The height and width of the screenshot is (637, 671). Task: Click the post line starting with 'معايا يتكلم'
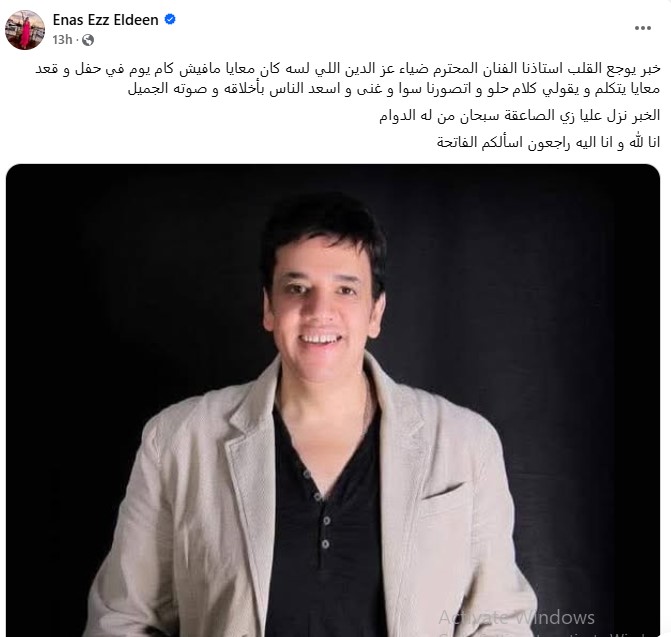click(394, 89)
